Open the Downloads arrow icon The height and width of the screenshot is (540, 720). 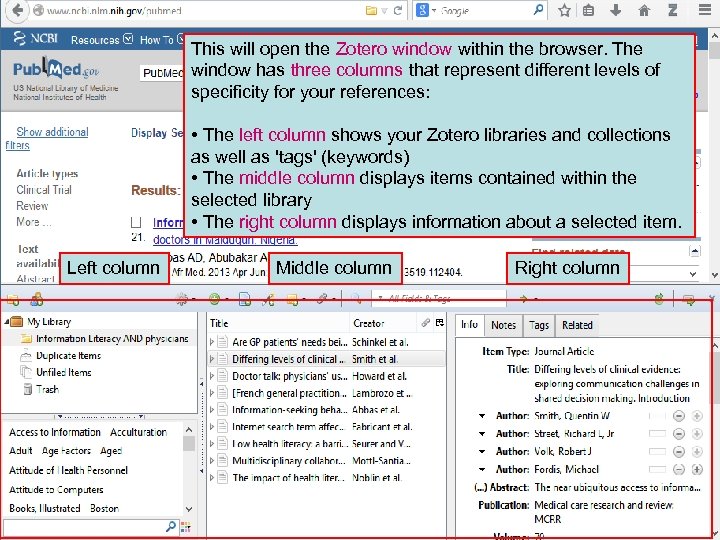click(x=615, y=10)
